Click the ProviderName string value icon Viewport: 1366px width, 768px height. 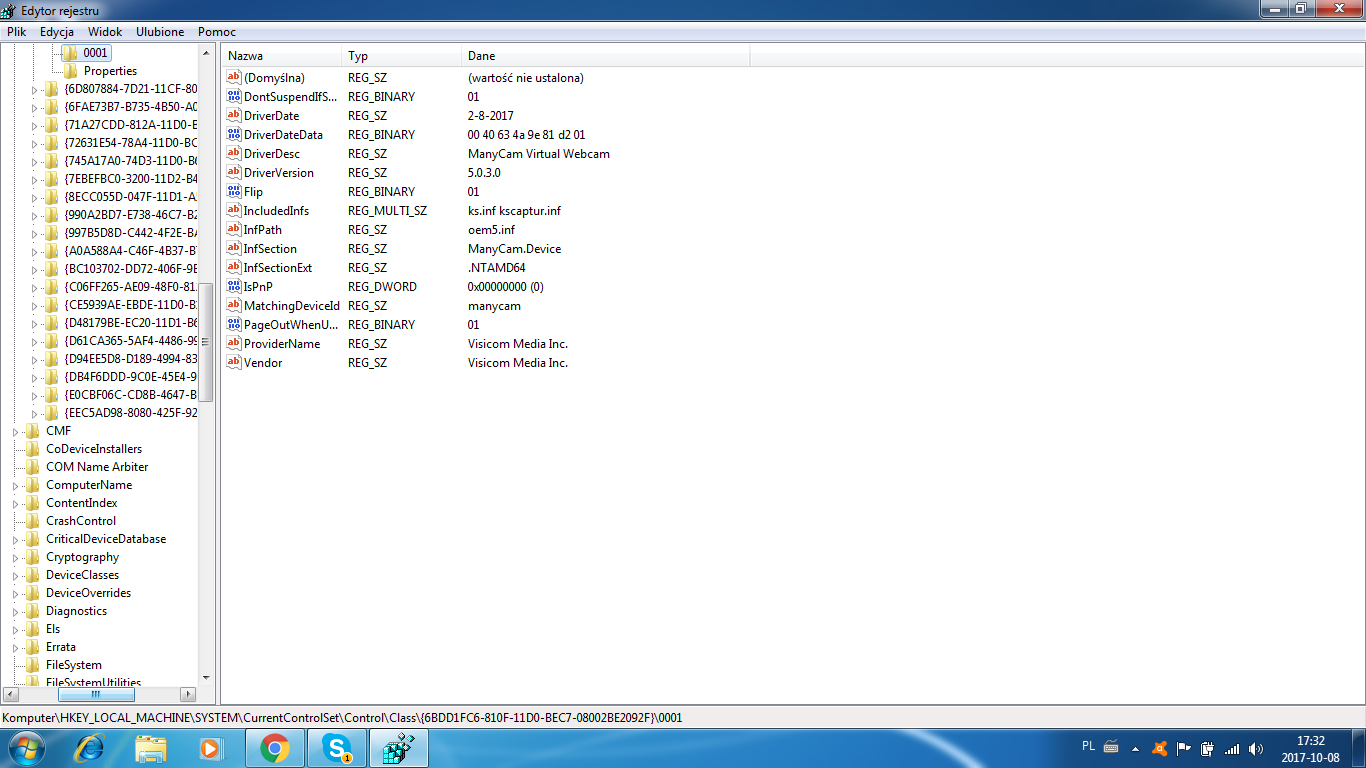click(234, 344)
